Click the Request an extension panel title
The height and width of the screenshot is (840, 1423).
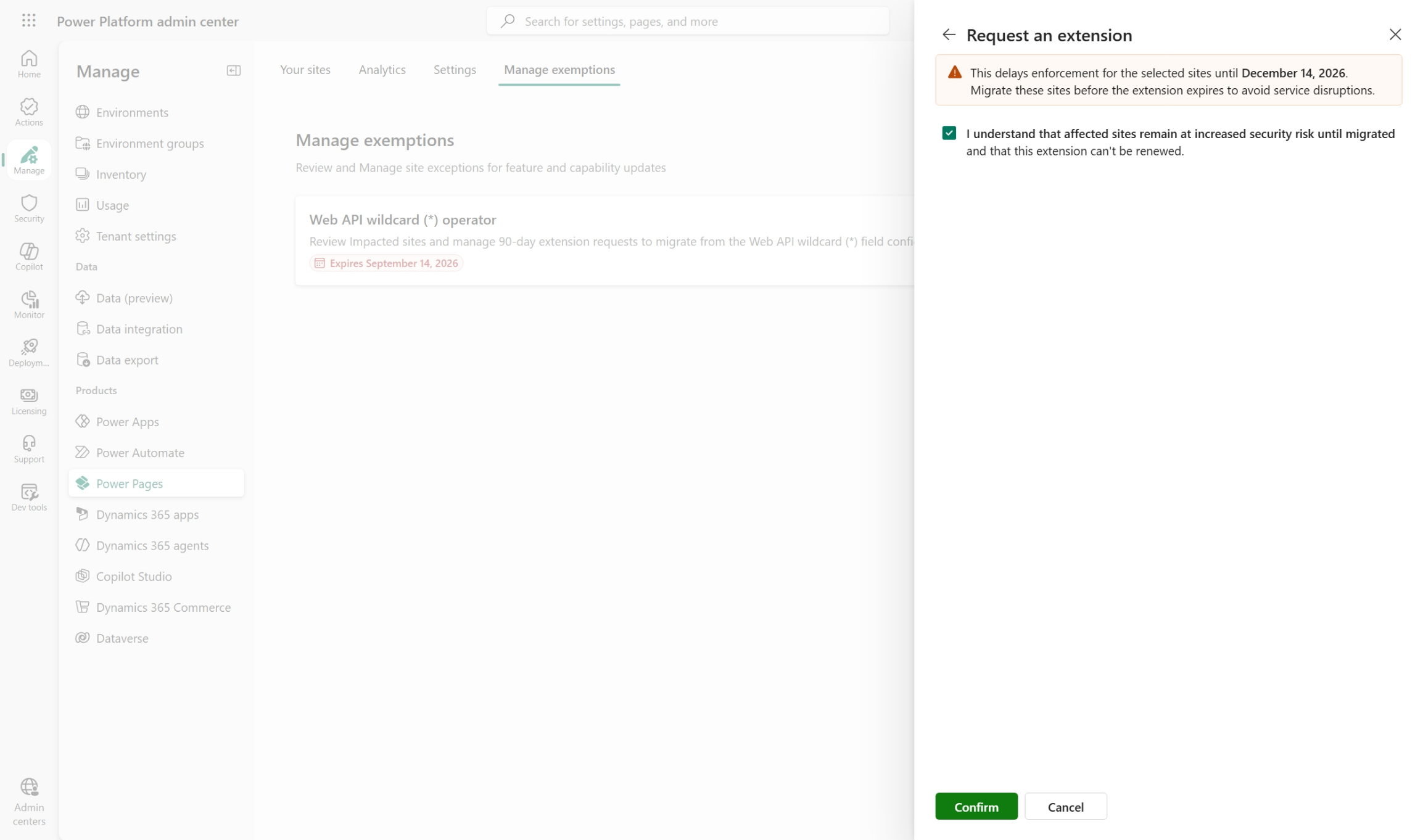[1049, 35]
